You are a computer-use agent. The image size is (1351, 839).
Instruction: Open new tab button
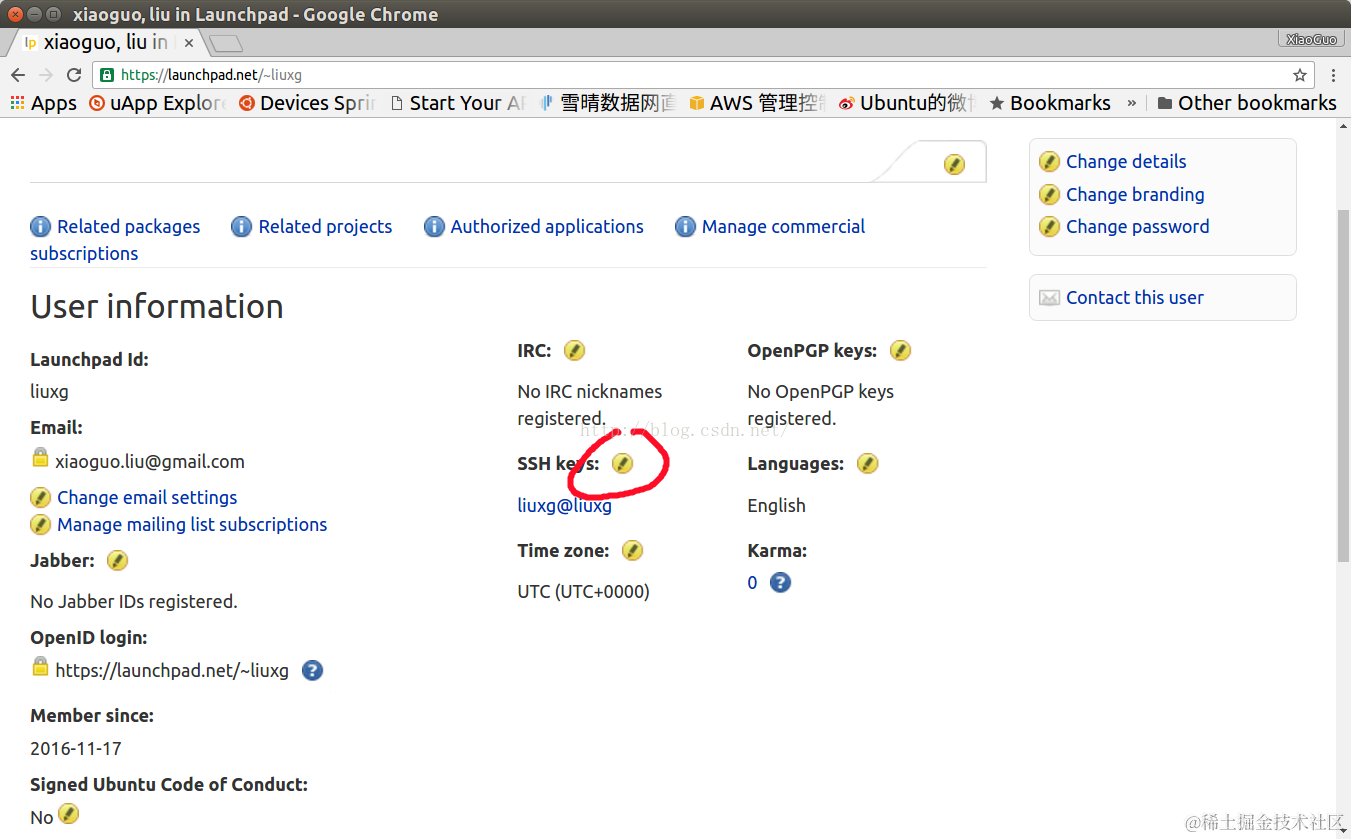coord(226,44)
